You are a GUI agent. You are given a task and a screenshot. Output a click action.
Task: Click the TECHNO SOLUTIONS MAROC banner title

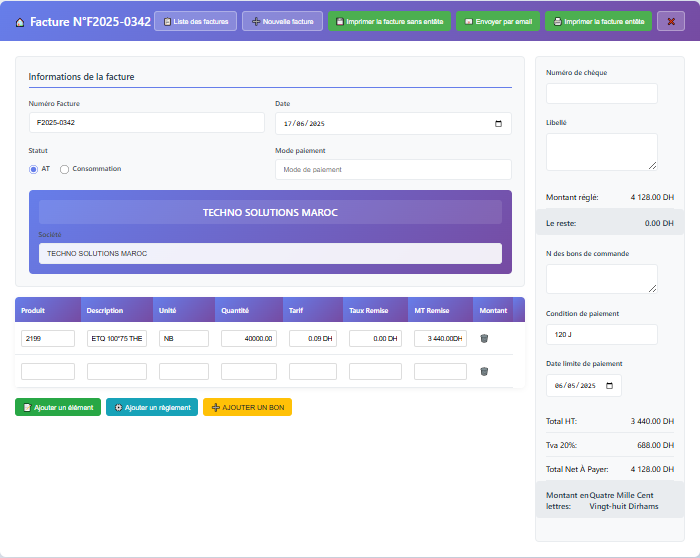(x=270, y=212)
